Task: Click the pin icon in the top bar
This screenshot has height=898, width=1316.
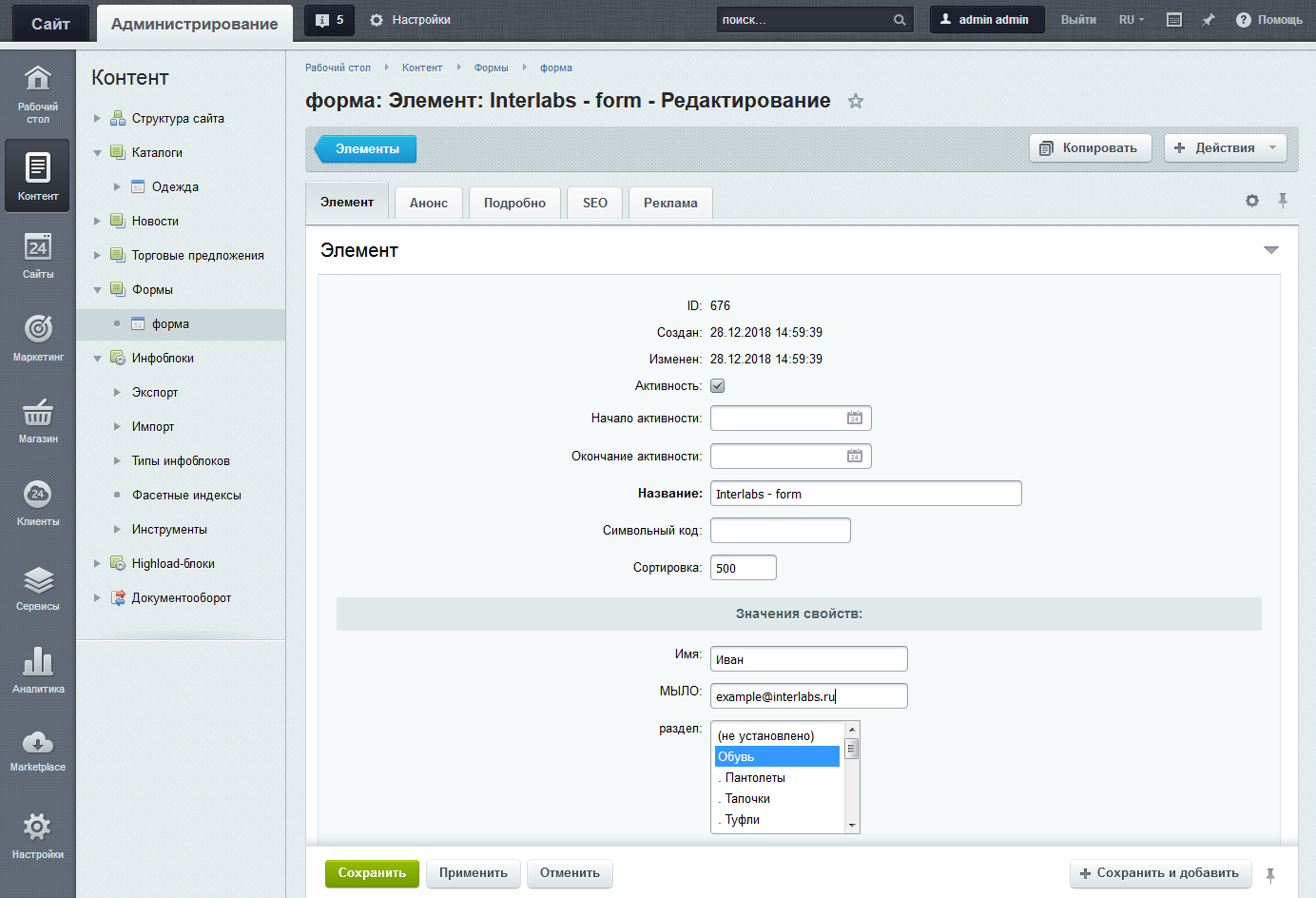Action: pos(1208,20)
